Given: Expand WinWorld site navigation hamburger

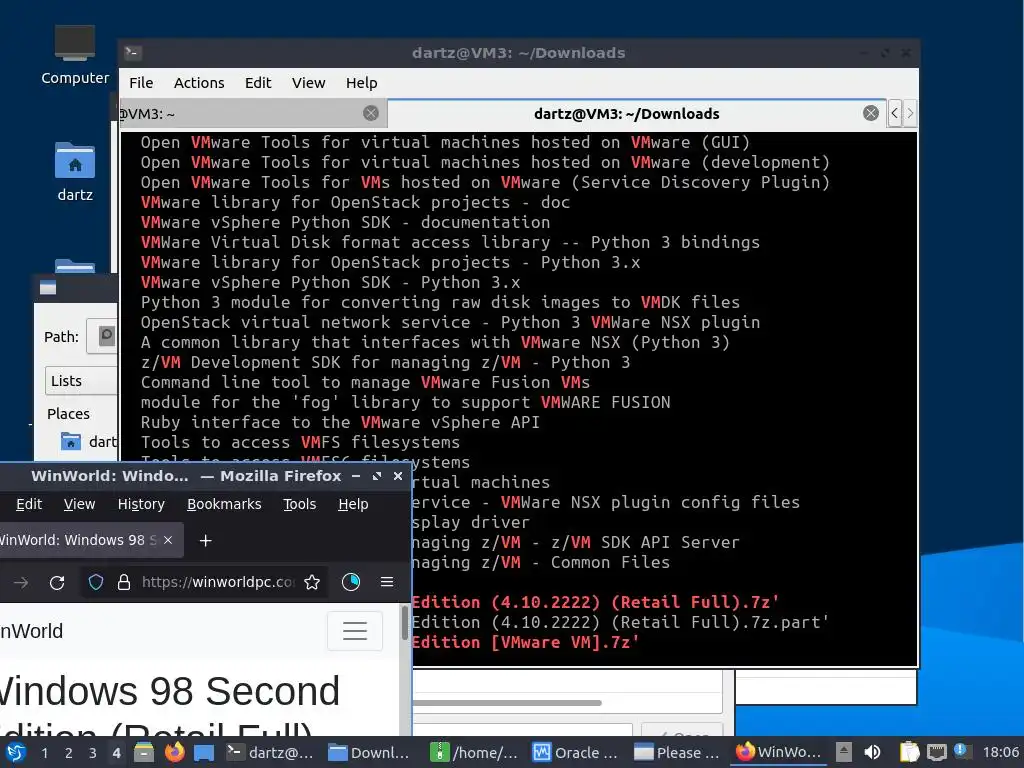Looking at the screenshot, I should [x=355, y=631].
